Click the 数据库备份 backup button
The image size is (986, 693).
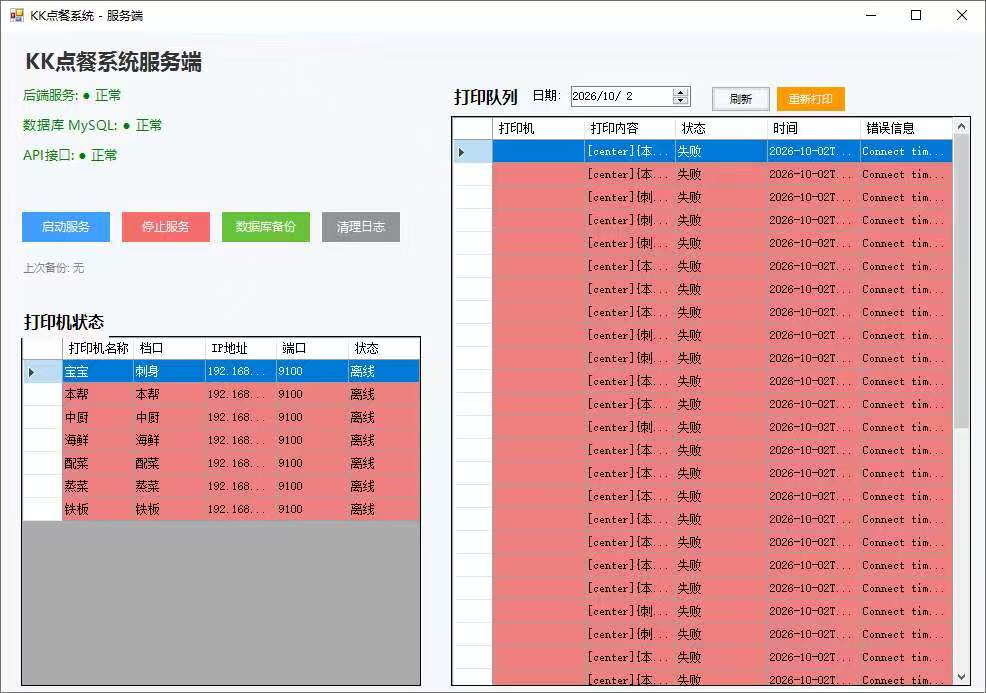tap(266, 227)
